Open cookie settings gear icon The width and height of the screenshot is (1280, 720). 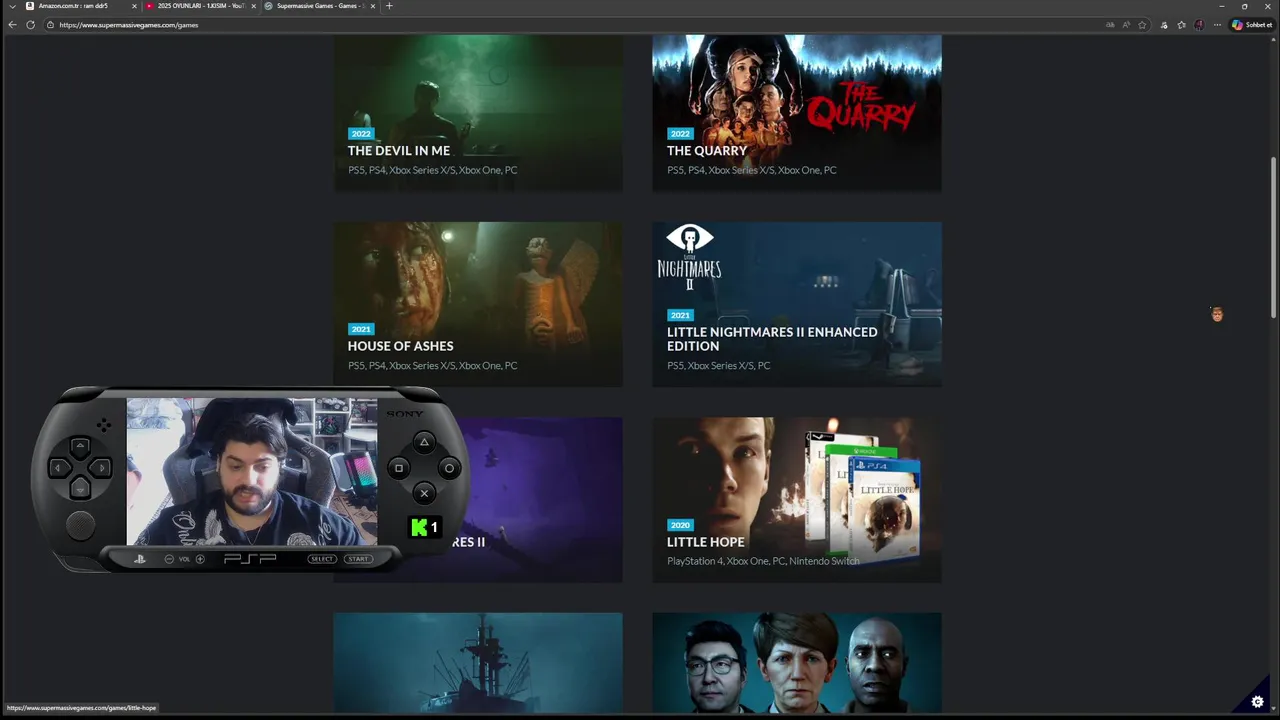pos(1257,702)
